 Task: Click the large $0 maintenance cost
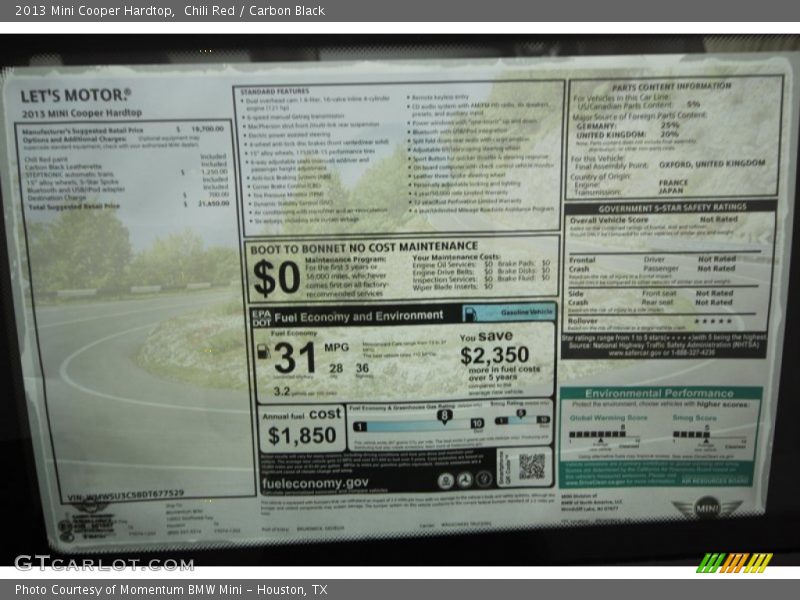tap(277, 278)
